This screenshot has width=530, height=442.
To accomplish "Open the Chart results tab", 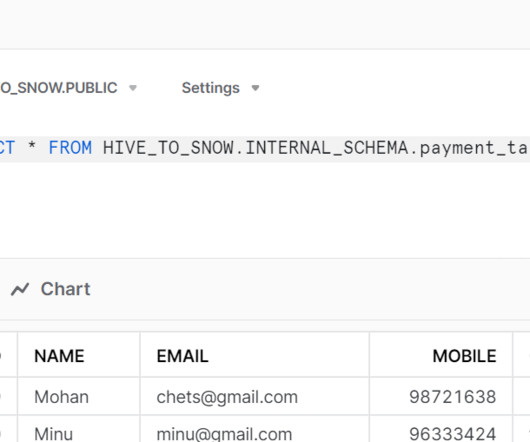I will pyautogui.click(x=51, y=289).
